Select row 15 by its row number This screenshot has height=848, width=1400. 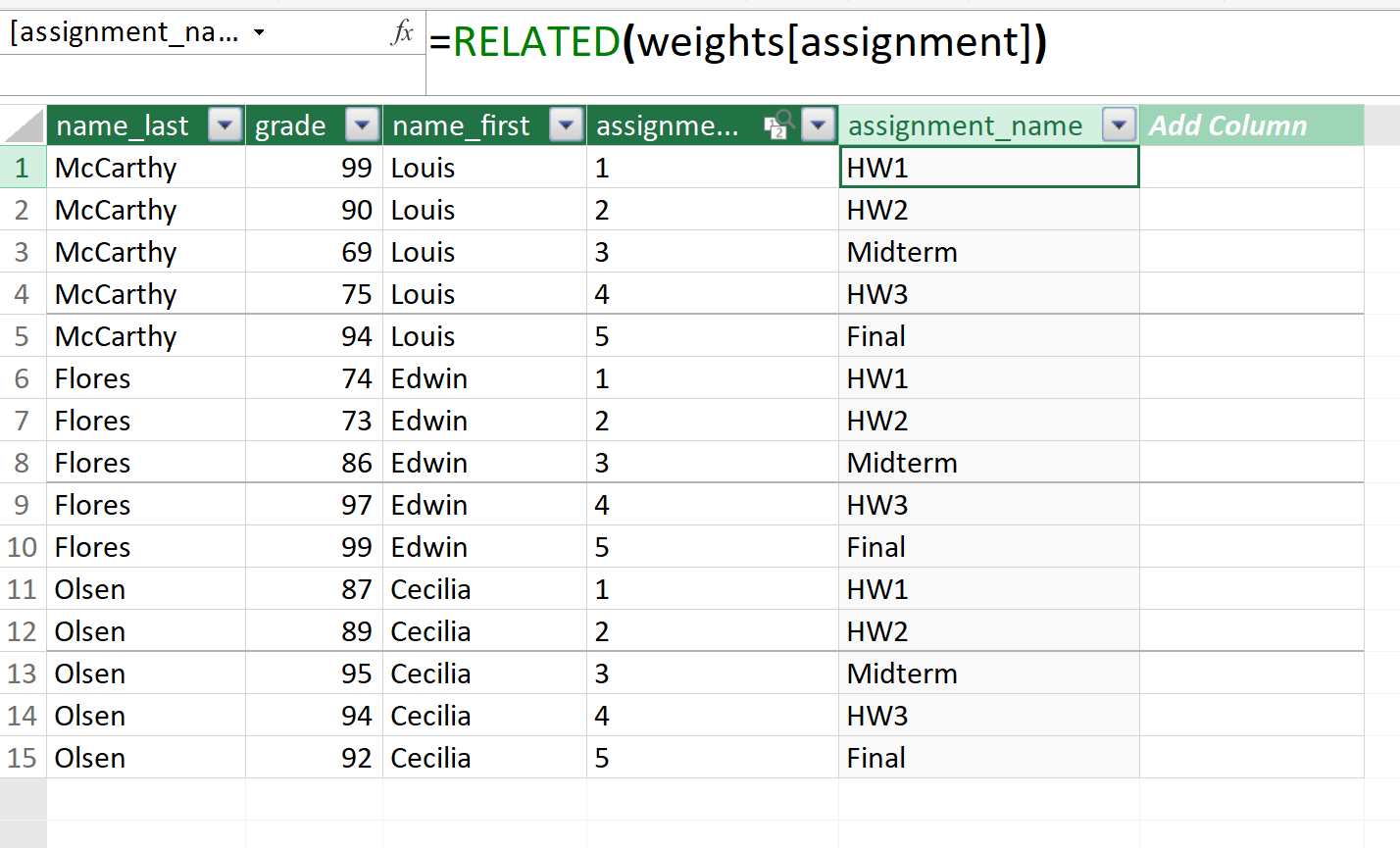tap(22, 758)
